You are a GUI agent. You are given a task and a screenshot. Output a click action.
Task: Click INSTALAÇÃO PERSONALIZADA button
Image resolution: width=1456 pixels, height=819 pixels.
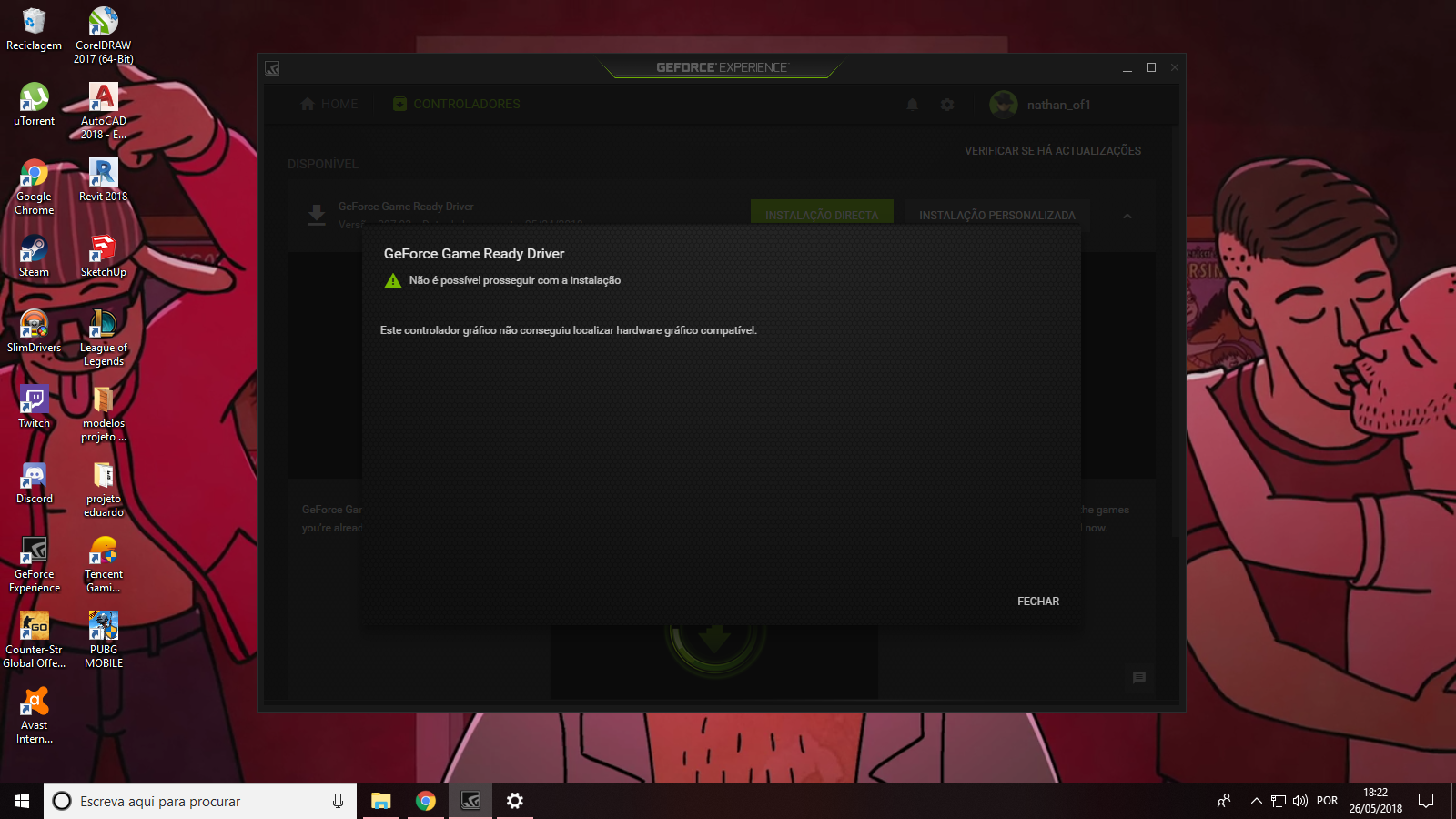point(996,215)
